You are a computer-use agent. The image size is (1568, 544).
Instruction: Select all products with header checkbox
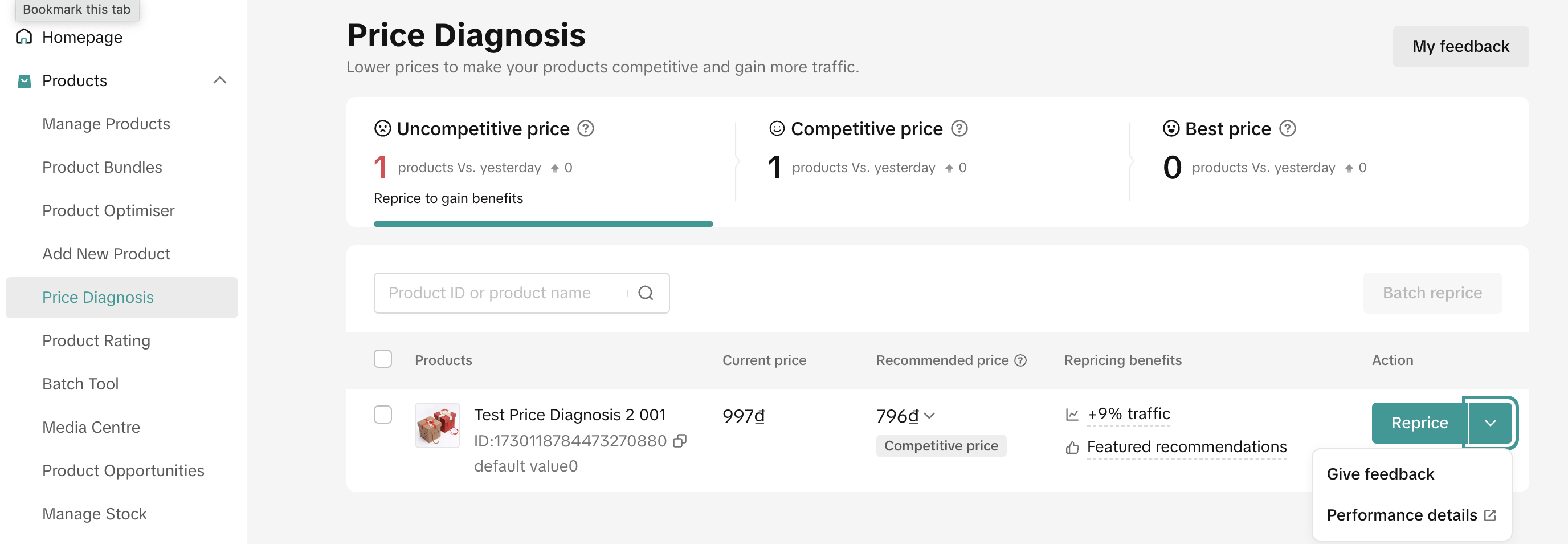[383, 359]
